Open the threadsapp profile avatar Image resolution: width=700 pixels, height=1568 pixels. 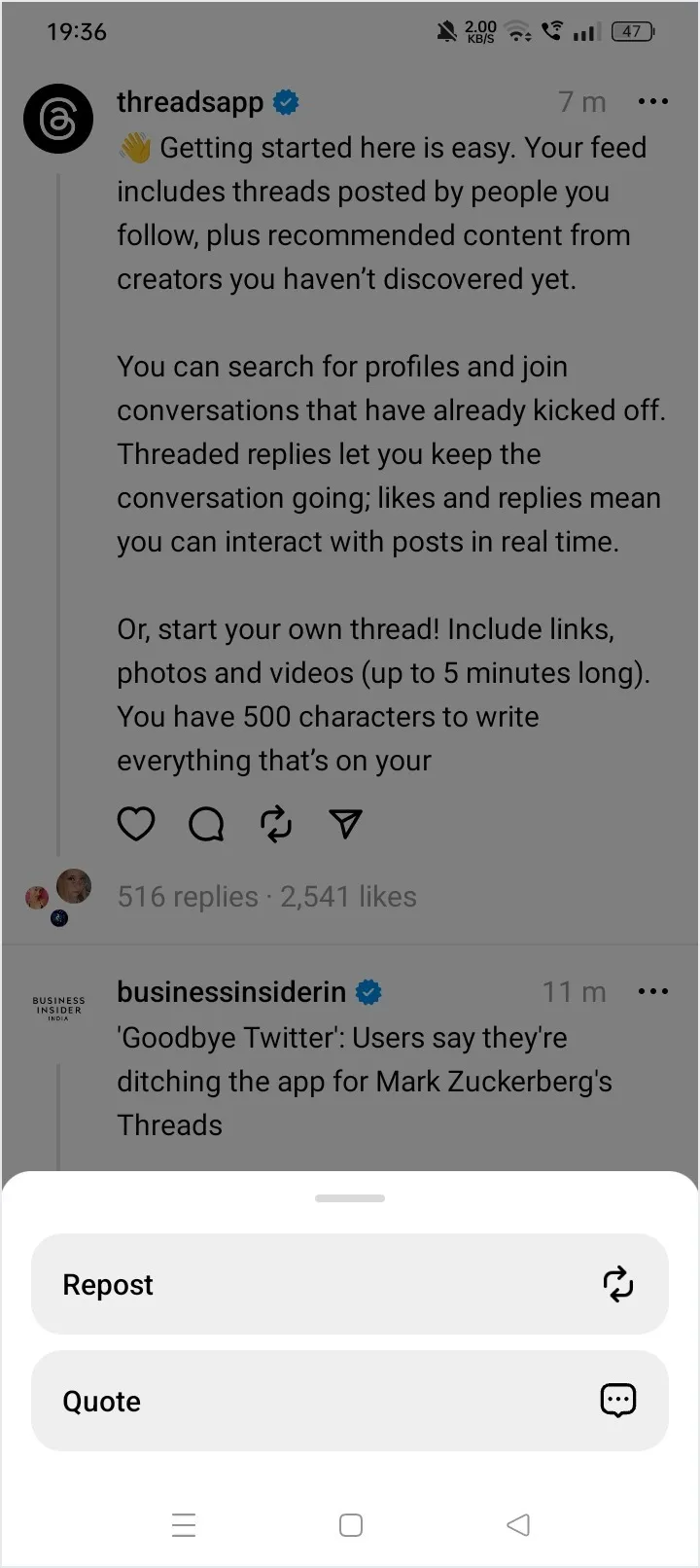point(58,119)
